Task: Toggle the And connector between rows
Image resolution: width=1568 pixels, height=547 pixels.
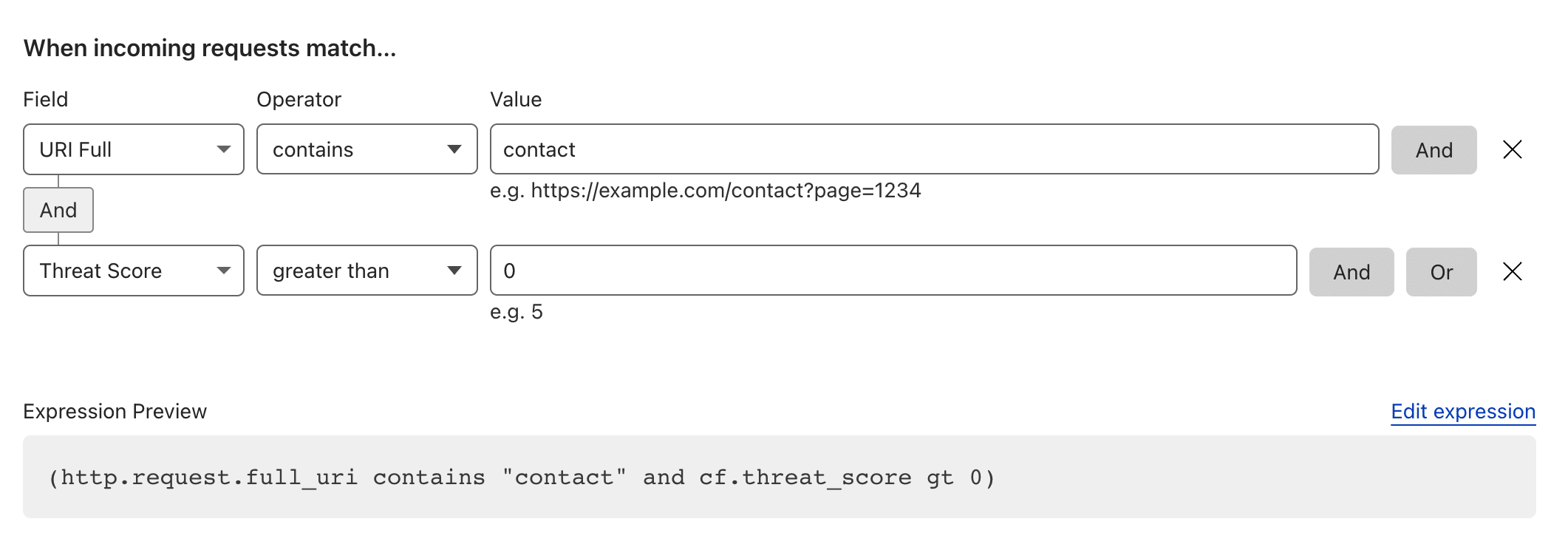Action: tap(58, 210)
